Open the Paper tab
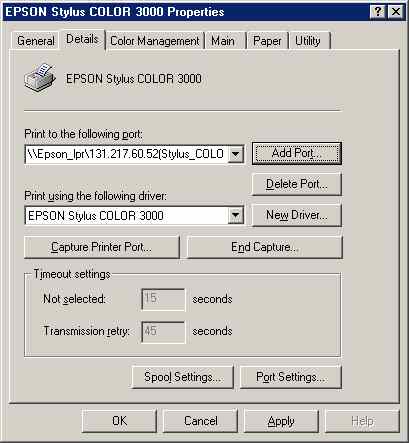409x443 pixels. [x=267, y=41]
